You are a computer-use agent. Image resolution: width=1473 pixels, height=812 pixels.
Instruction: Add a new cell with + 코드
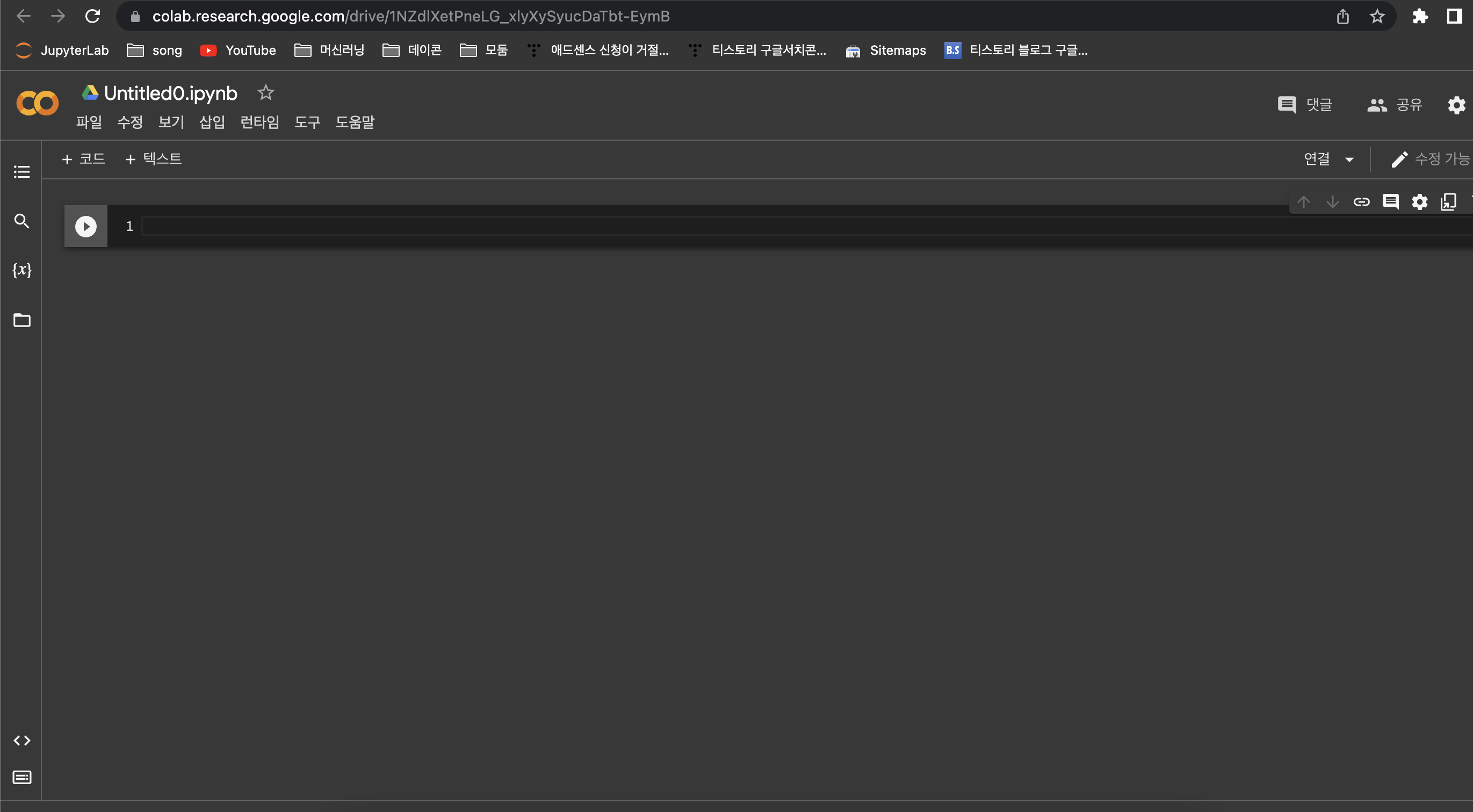point(83,158)
